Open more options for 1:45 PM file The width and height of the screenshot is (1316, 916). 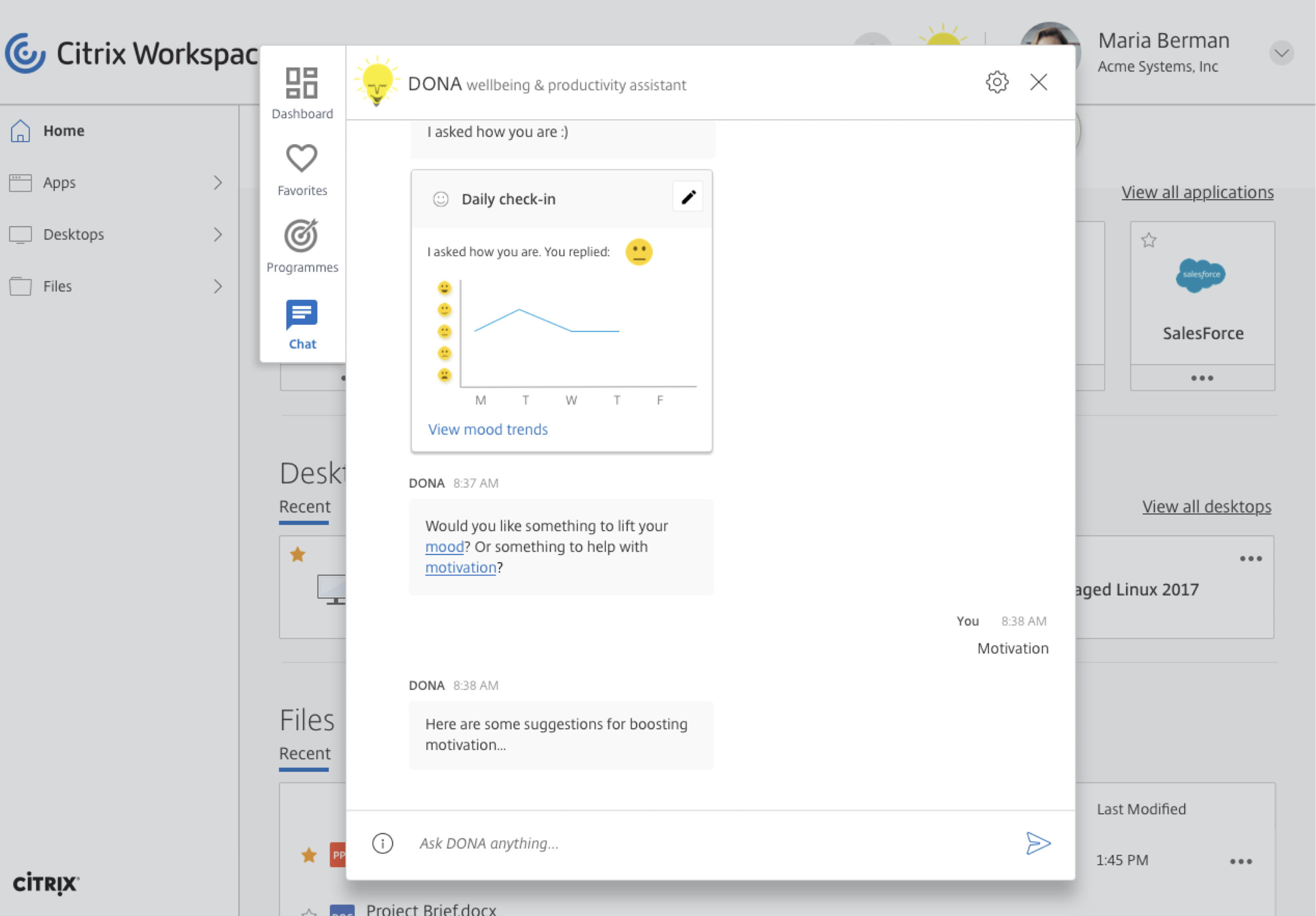tap(1241, 862)
